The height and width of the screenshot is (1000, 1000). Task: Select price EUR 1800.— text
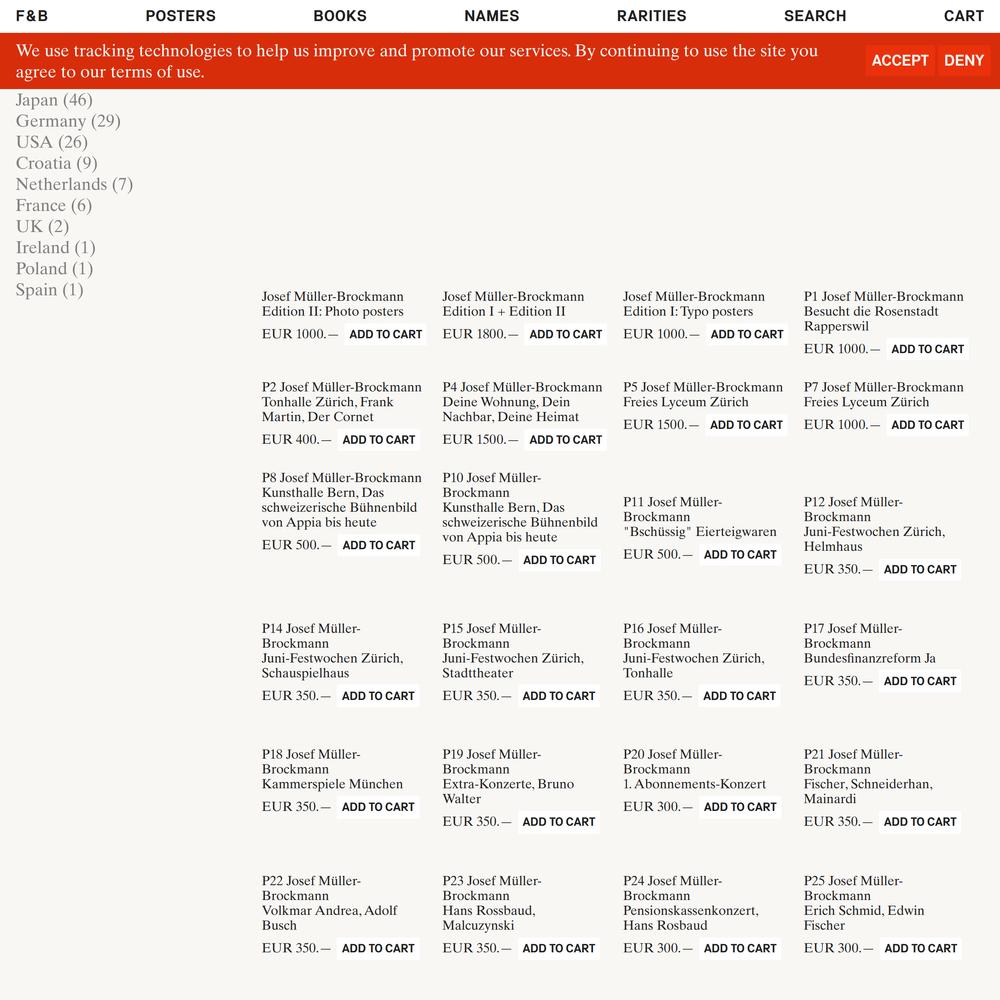[x=480, y=334]
